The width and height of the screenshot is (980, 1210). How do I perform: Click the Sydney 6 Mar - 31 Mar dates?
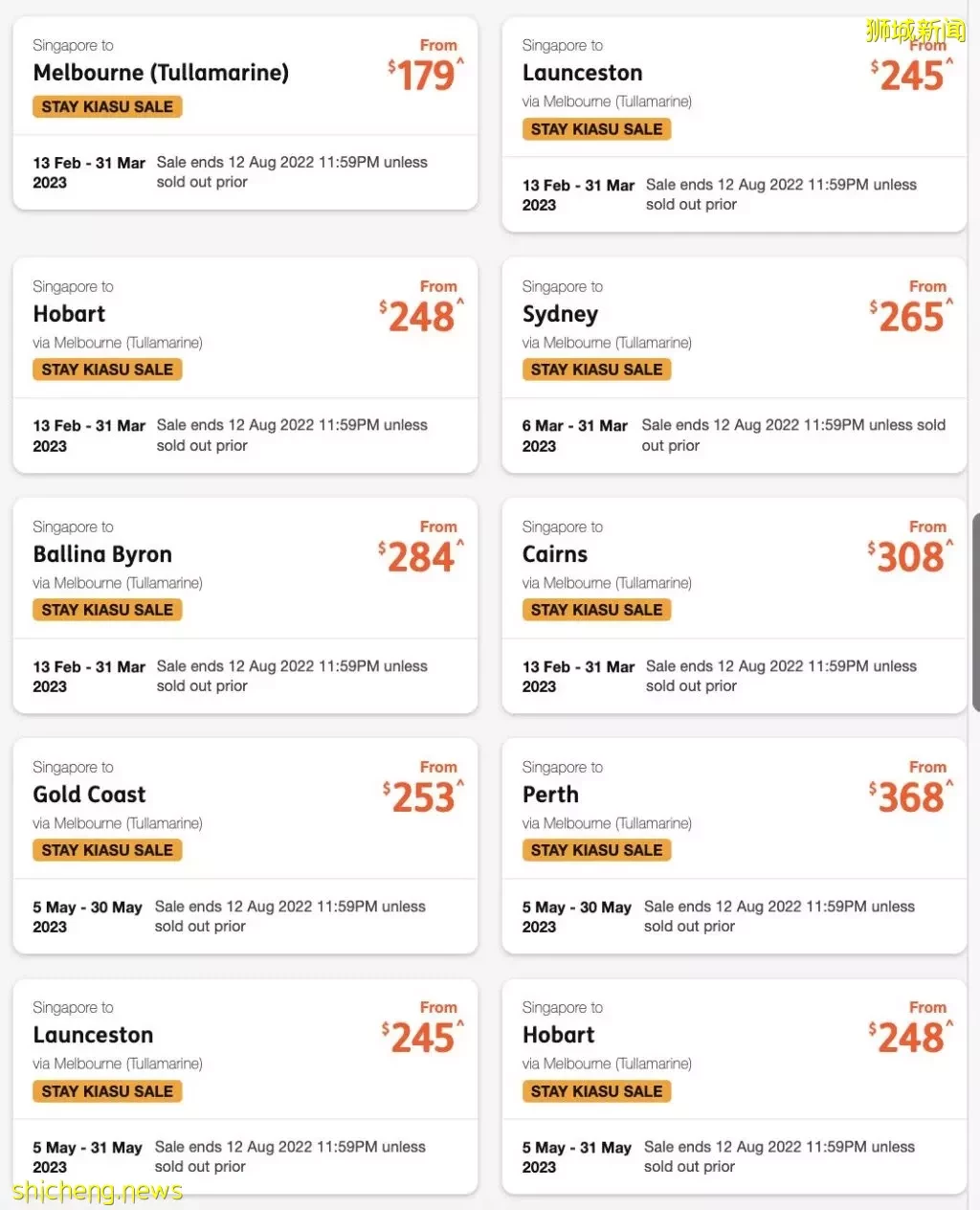point(574,436)
